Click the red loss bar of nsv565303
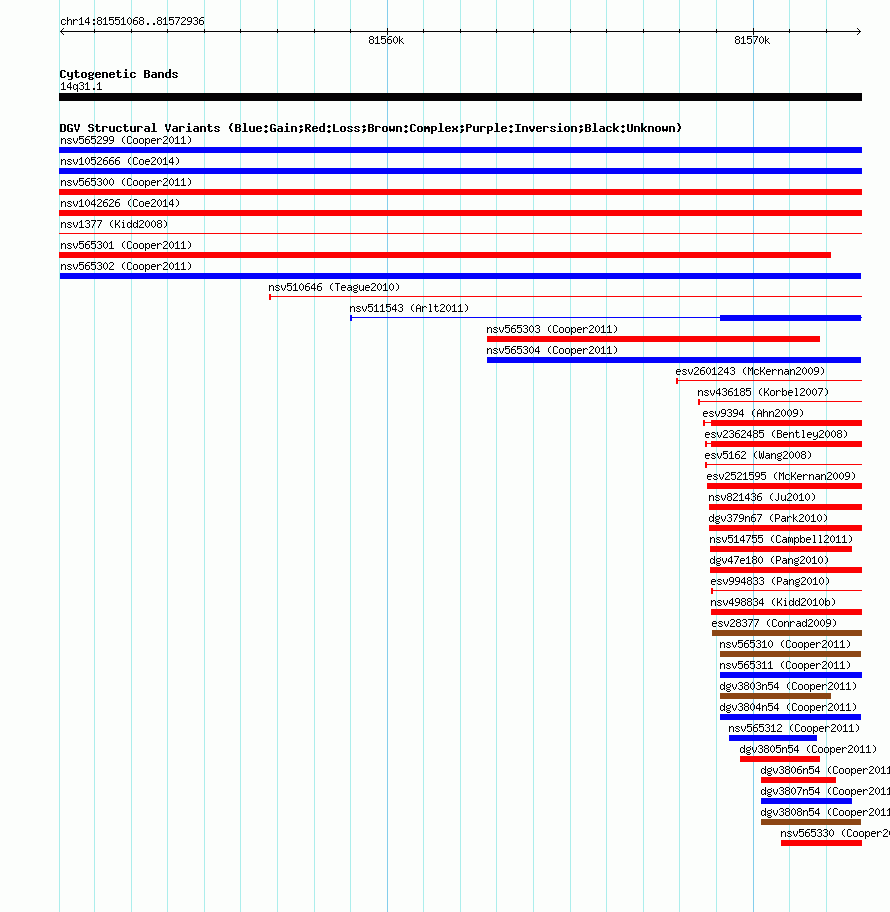Viewport: 890px width, 912px height. pyautogui.click(x=653, y=339)
